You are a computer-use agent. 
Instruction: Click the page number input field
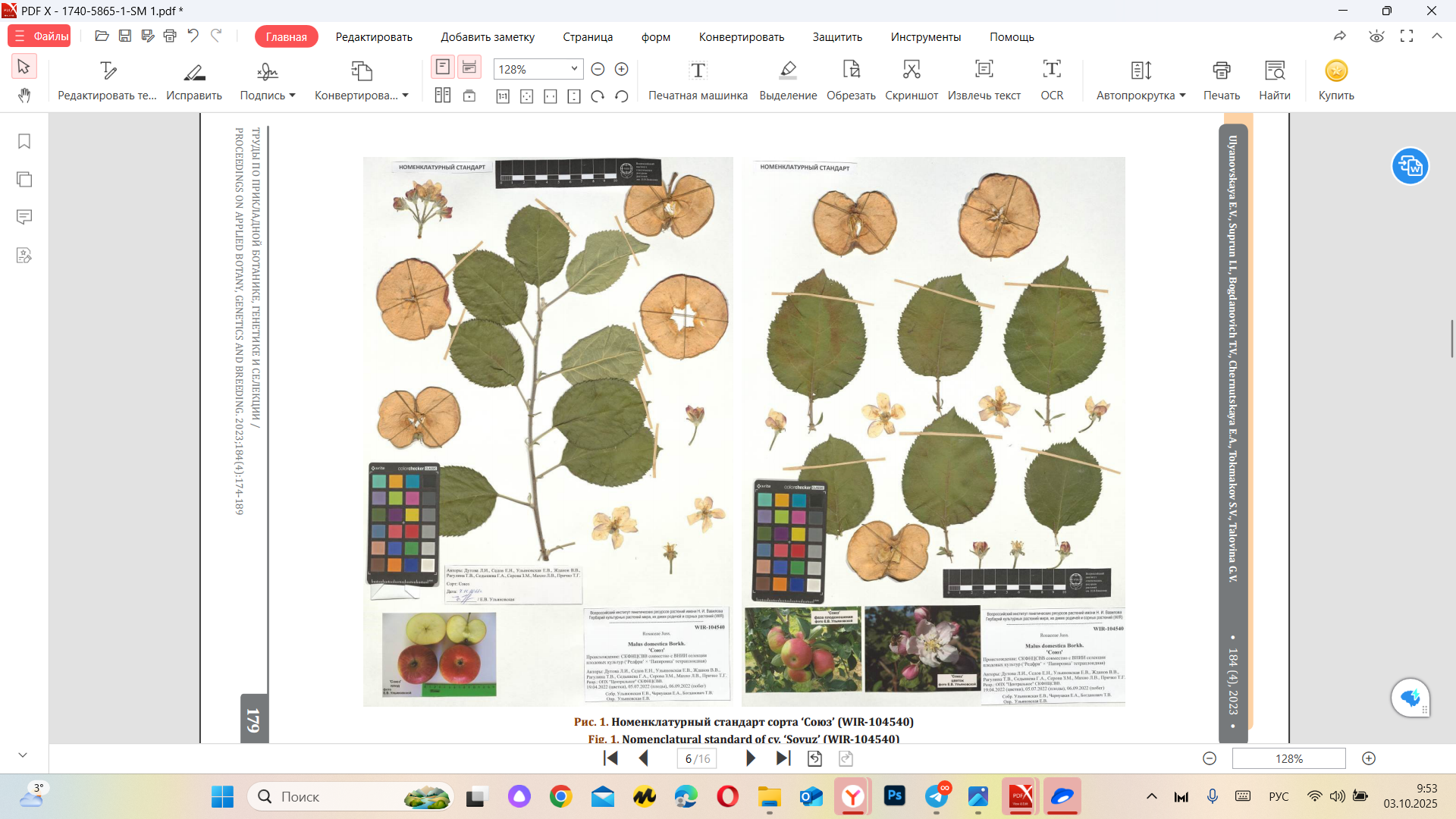(x=689, y=758)
